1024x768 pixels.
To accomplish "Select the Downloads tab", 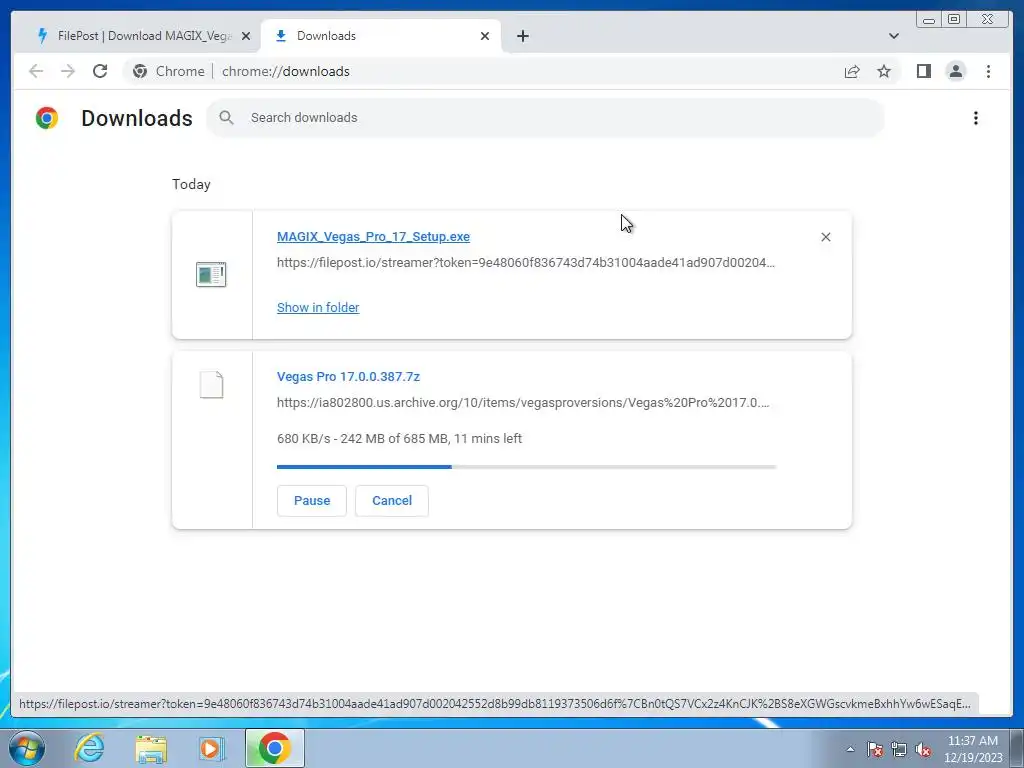I will [x=381, y=36].
